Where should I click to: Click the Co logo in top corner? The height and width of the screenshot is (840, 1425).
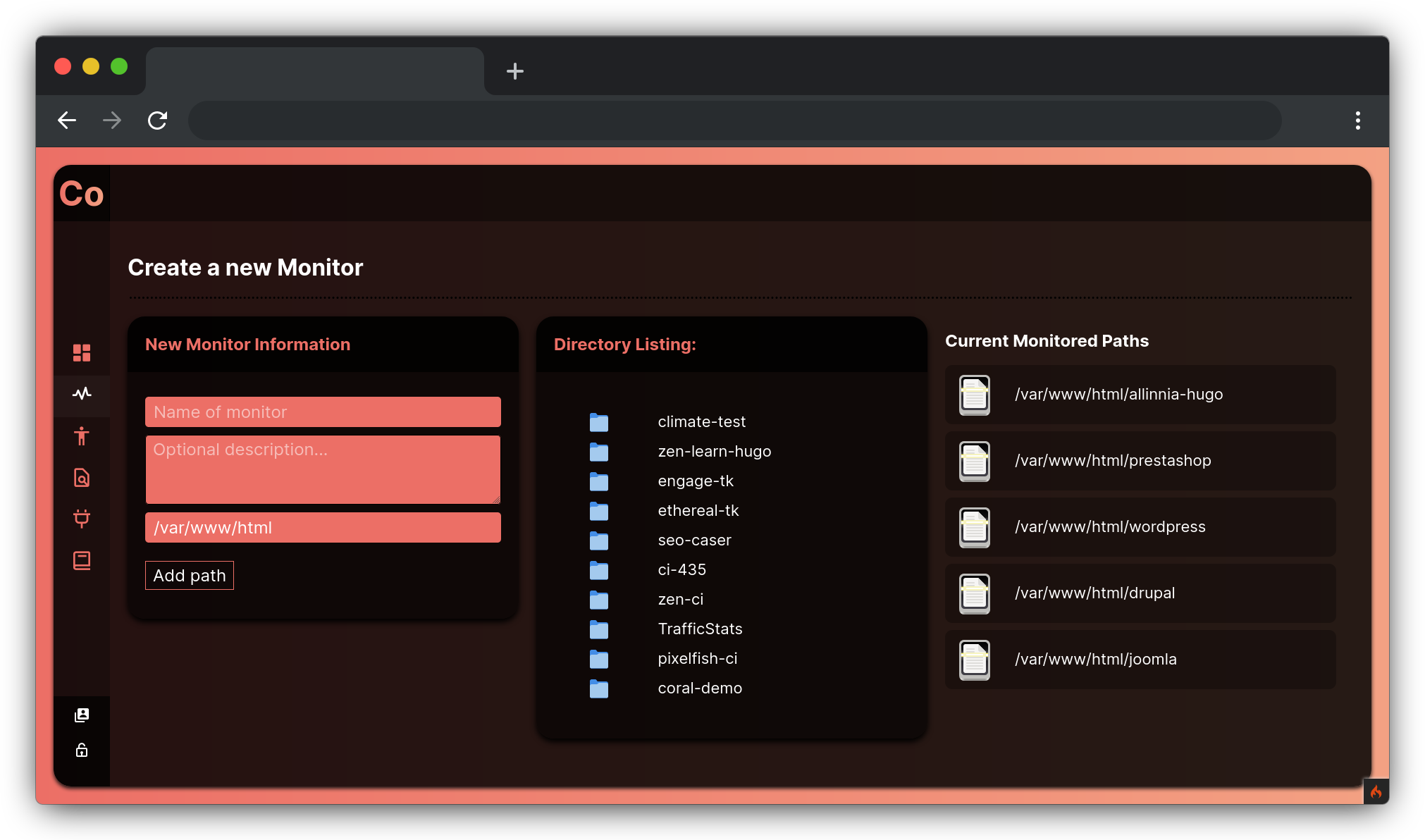click(82, 193)
